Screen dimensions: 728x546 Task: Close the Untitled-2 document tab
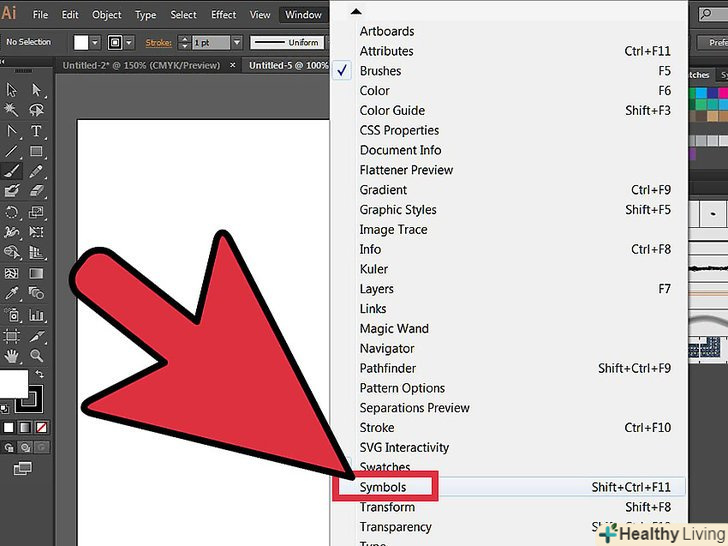click(x=233, y=65)
